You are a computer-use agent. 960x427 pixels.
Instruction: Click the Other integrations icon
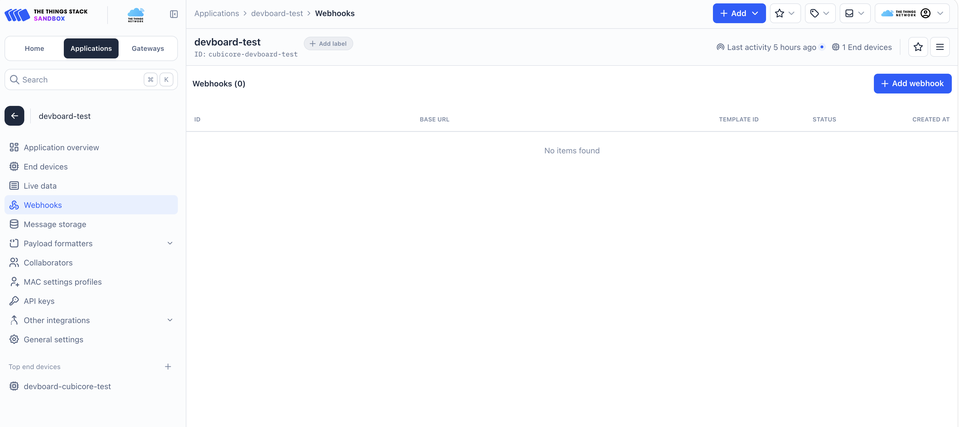point(14,320)
